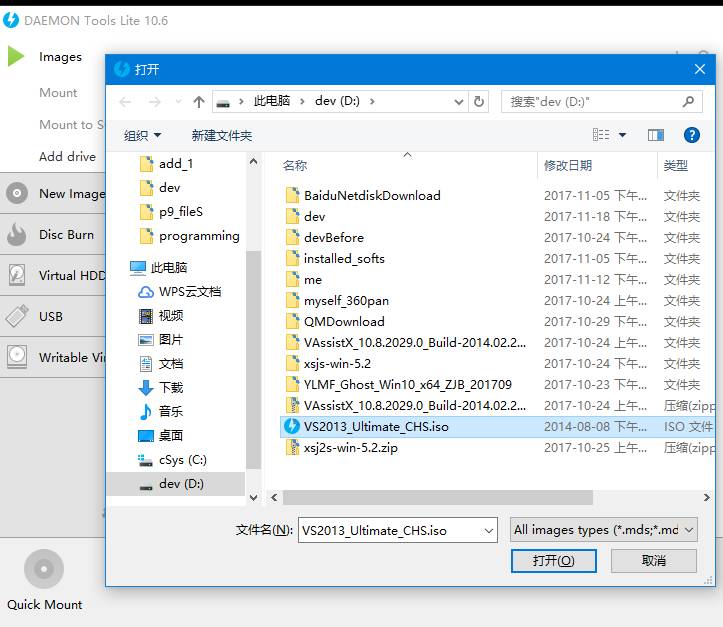723x627 pixels.
Task: Click the Quick Mount disc icon
Action: [x=44, y=569]
